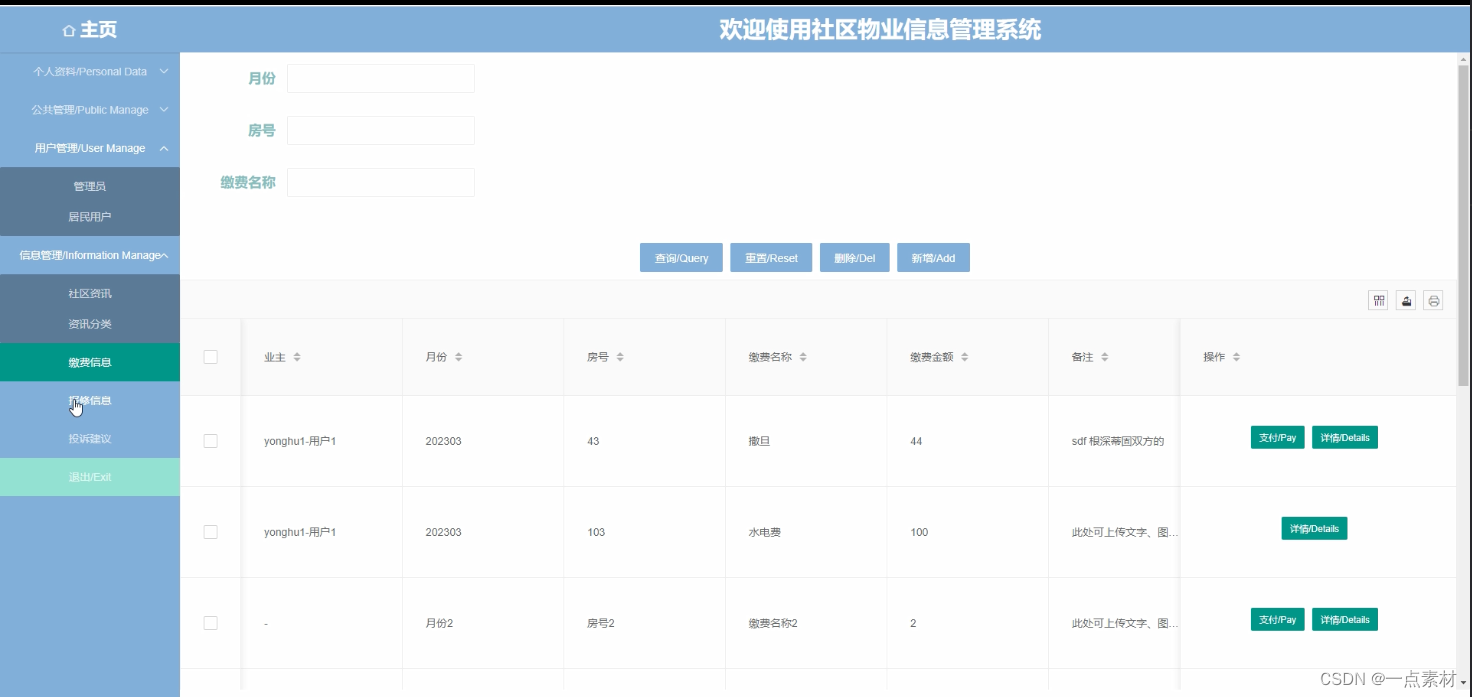Toggle the select-all checkbox in table header
This screenshot has height=697, width=1472.
pyautogui.click(x=210, y=355)
